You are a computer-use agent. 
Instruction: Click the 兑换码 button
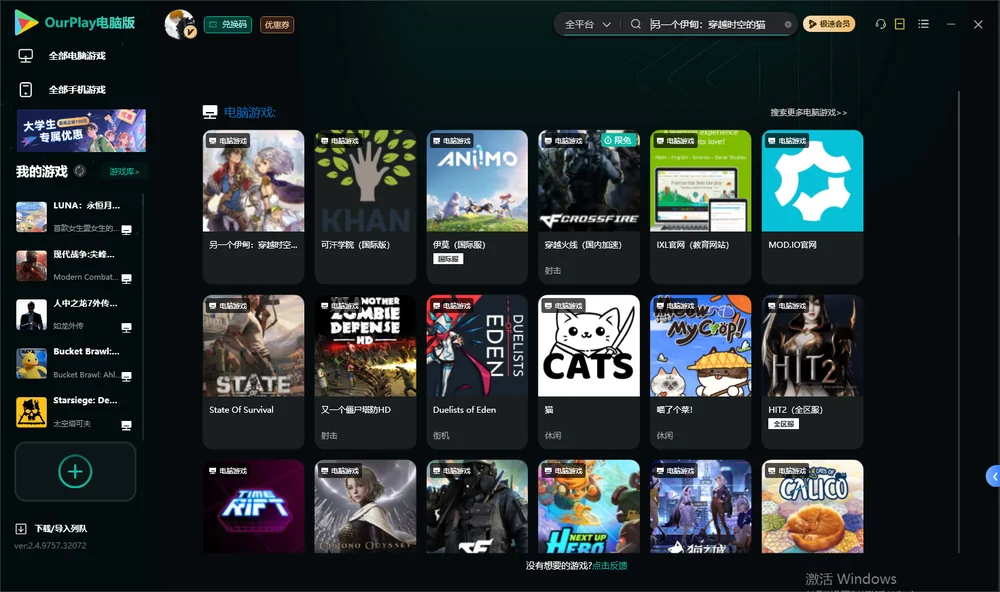(228, 25)
